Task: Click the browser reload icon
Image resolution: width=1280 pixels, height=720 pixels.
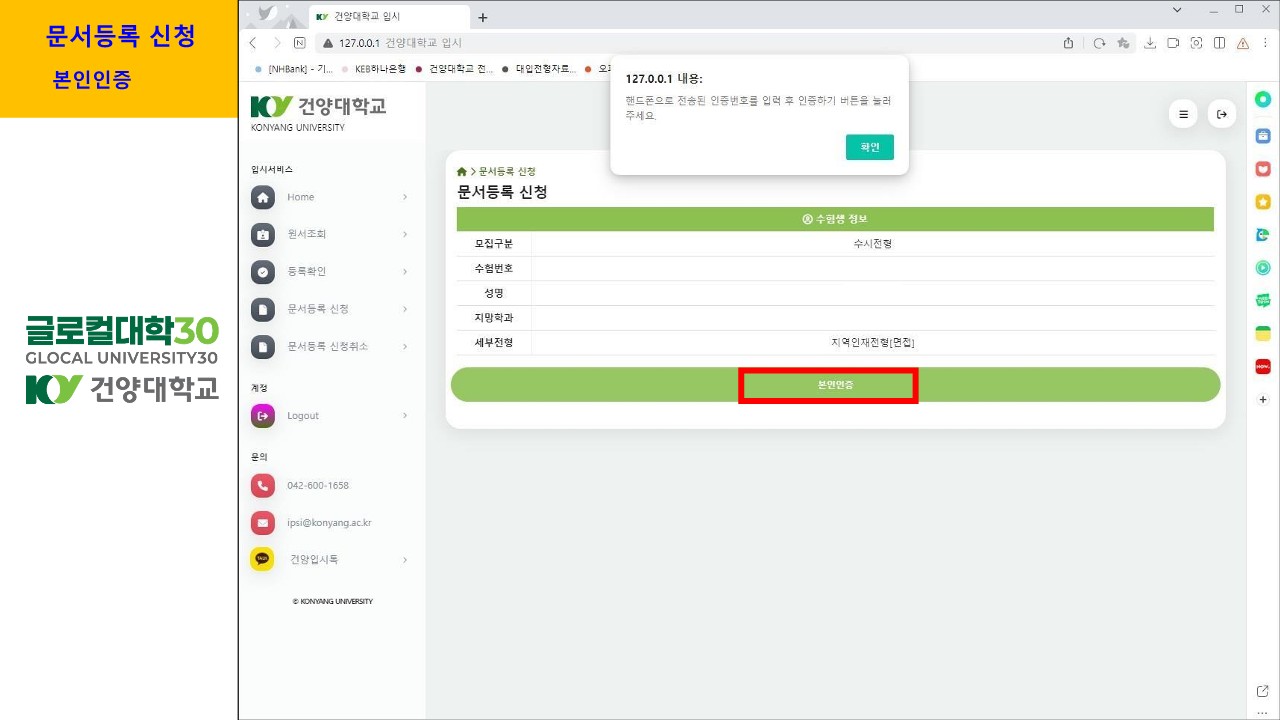Action: point(1099,43)
